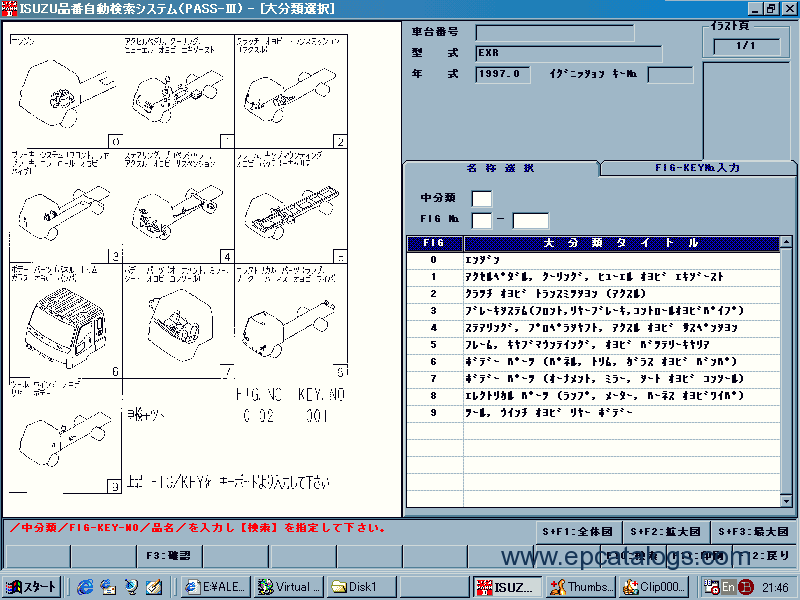Select FIG row 2 クラッチ トランスミッション
This screenshot has width=800, height=600.
pyautogui.click(x=593, y=293)
